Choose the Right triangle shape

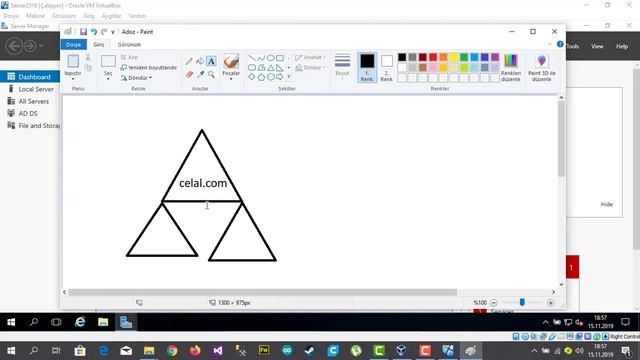(280, 67)
